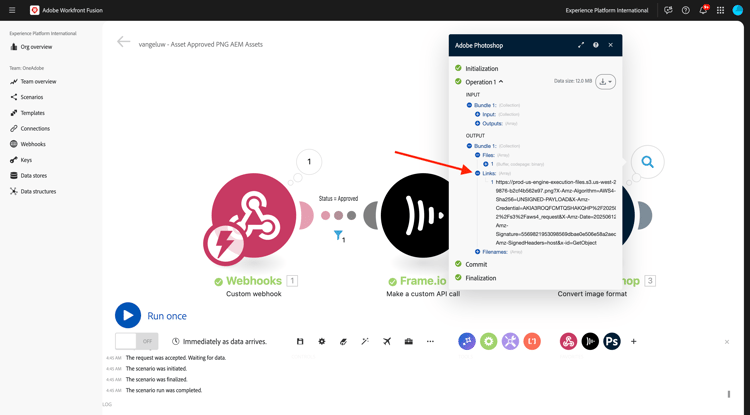This screenshot has width=750, height=415.
Task: Click the Webhooks module circle
Action: [x=254, y=216]
